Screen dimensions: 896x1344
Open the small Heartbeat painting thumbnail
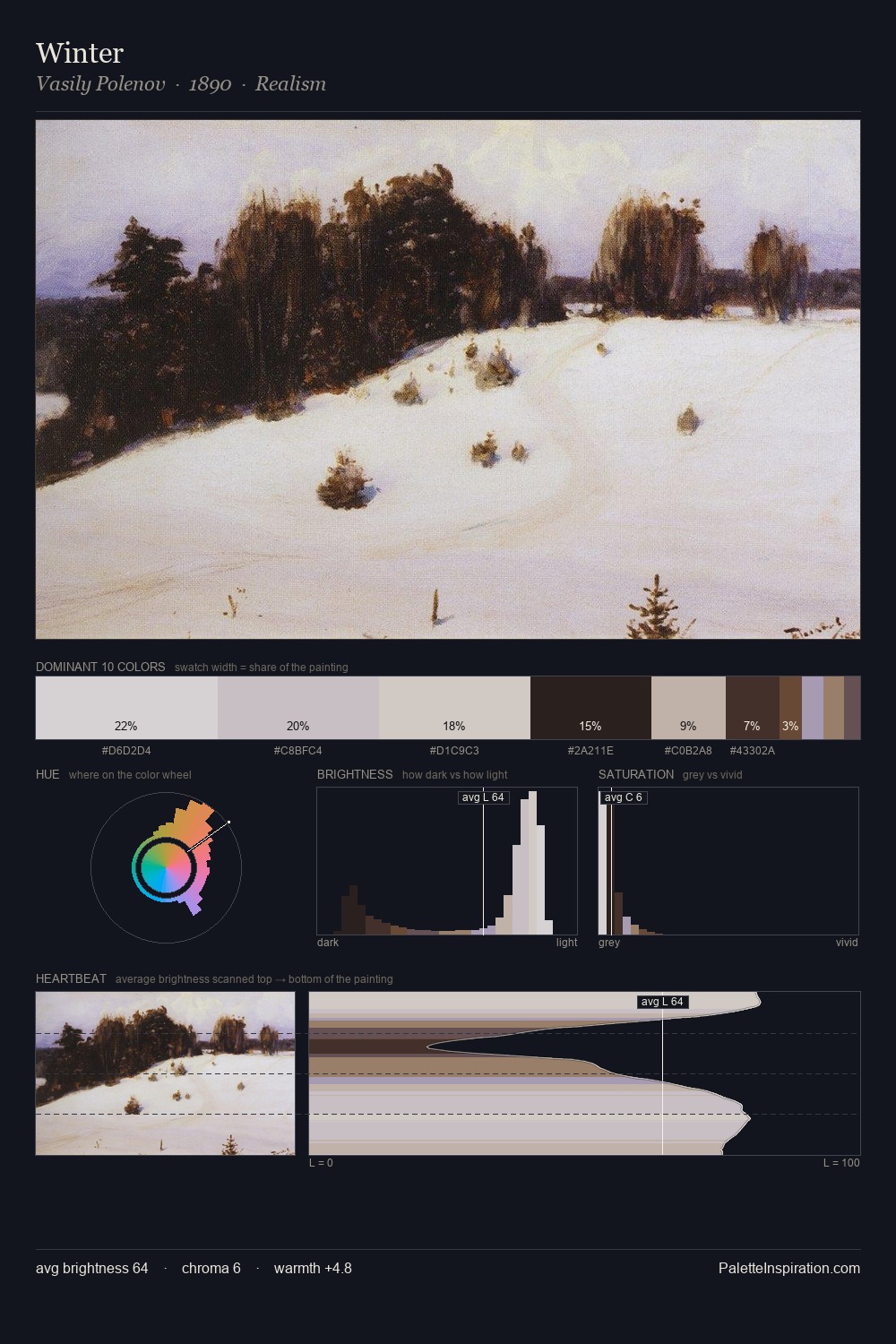165,1073
